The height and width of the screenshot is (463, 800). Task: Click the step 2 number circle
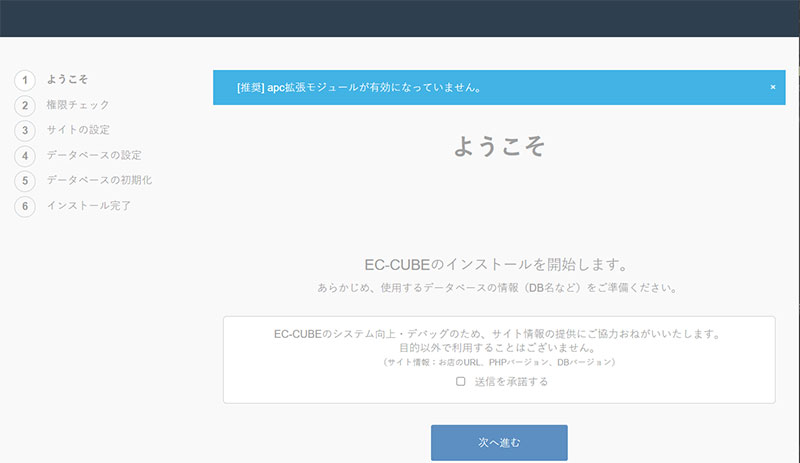tap(25, 104)
